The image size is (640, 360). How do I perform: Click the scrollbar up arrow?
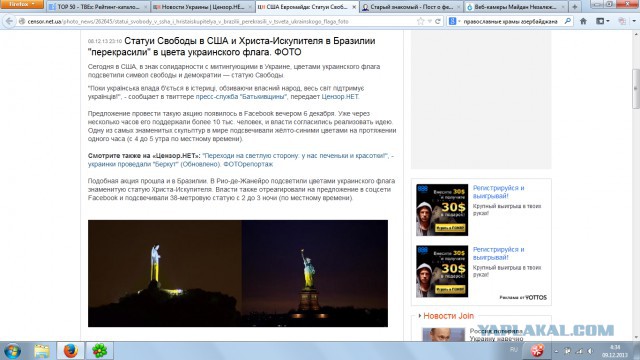pyautogui.click(x=636, y=34)
